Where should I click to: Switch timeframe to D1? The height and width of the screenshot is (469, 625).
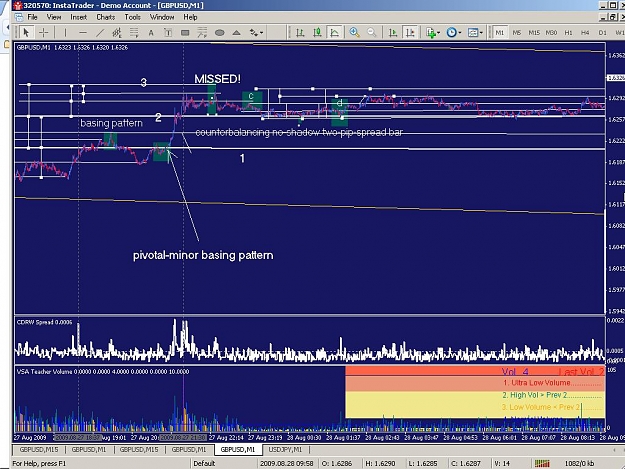[602, 33]
